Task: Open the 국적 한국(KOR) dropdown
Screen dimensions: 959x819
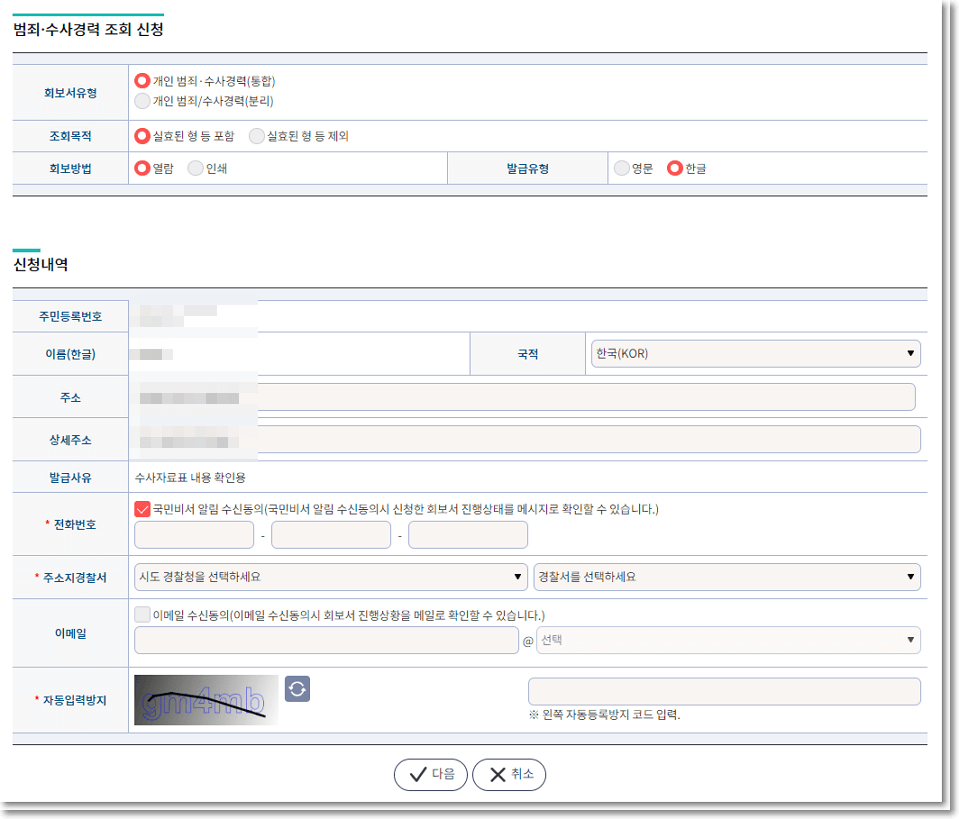Action: [x=755, y=354]
